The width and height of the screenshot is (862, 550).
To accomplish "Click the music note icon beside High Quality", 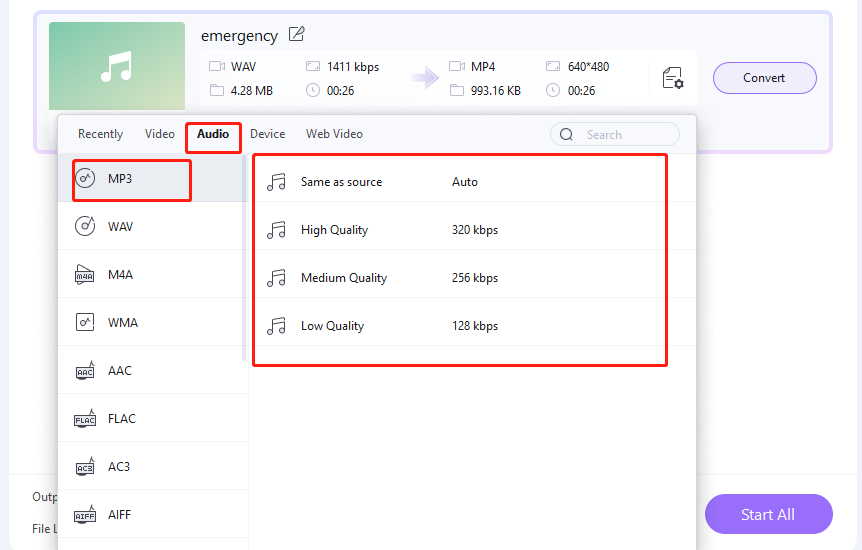I will coord(277,229).
